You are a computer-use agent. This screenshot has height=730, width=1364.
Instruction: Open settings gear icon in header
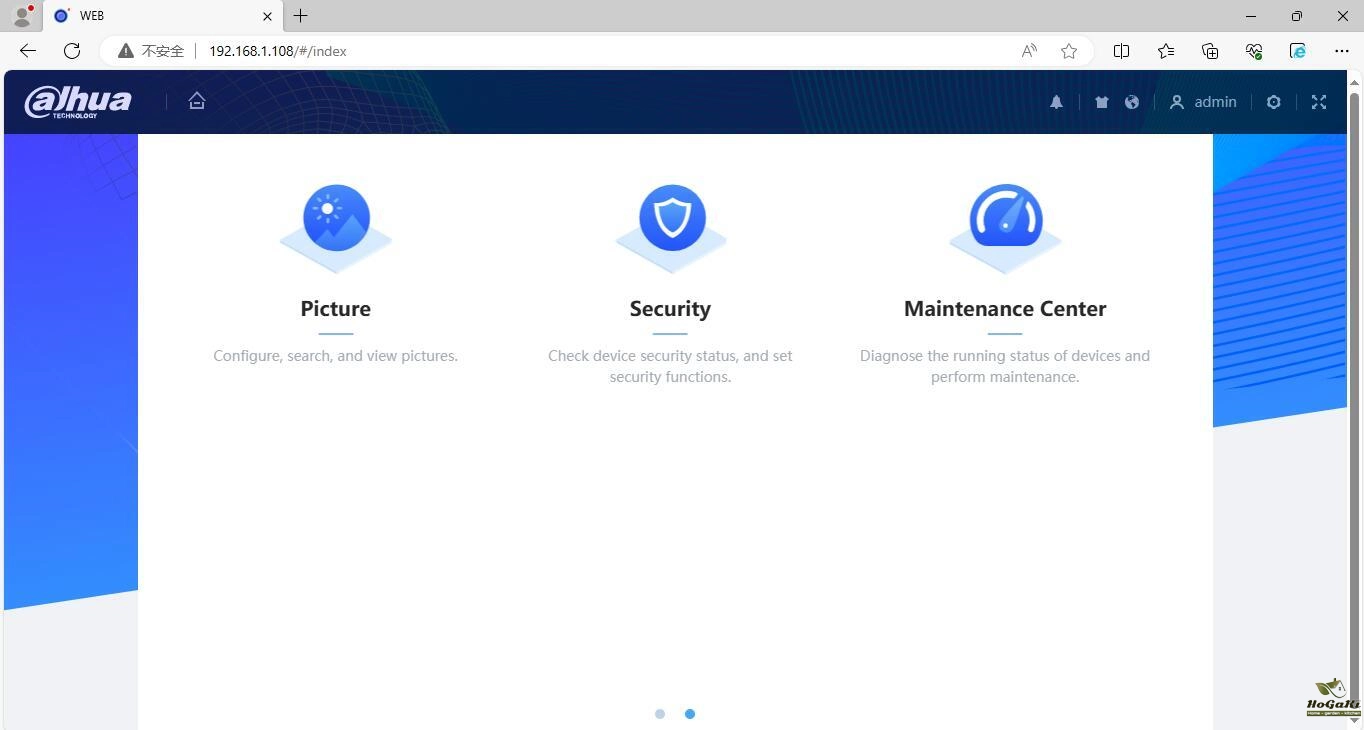pyautogui.click(x=1273, y=102)
